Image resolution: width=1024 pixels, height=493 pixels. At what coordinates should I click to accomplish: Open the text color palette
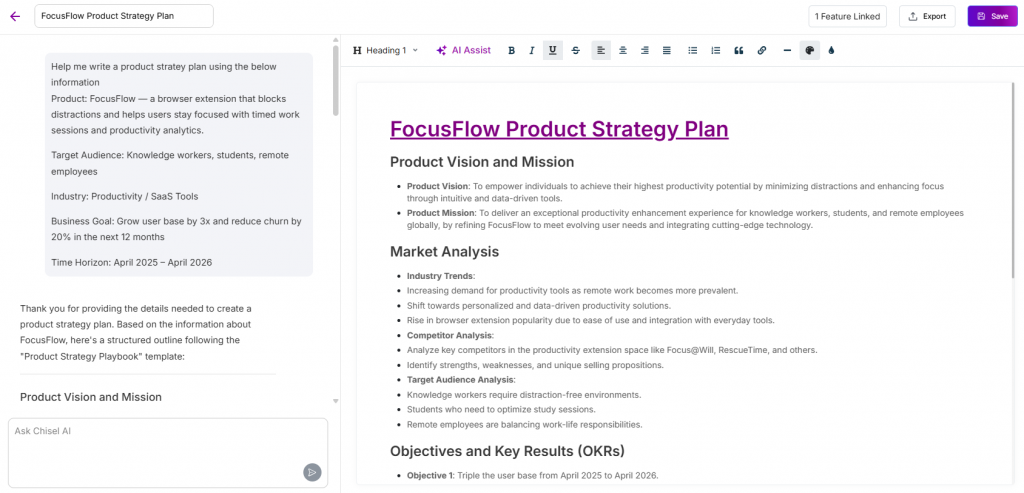(809, 50)
